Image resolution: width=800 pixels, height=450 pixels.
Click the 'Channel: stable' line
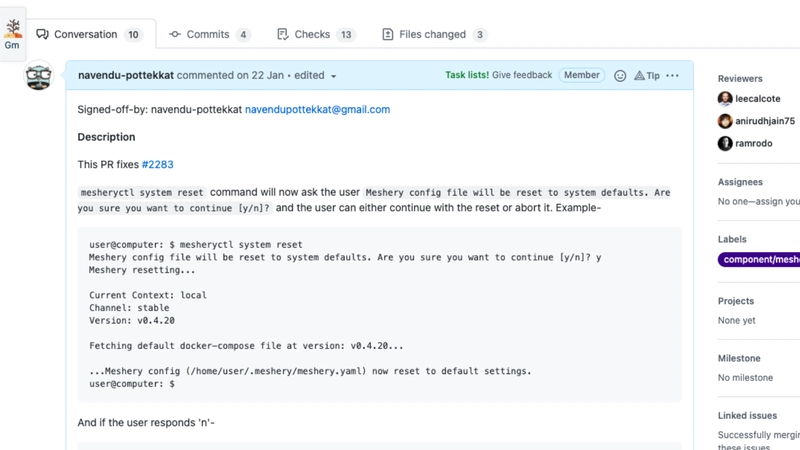coord(129,308)
